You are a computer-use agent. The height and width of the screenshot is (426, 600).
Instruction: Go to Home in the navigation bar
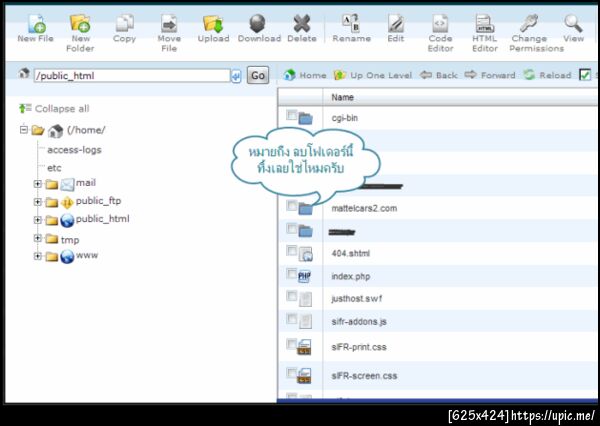pyautogui.click(x=305, y=75)
